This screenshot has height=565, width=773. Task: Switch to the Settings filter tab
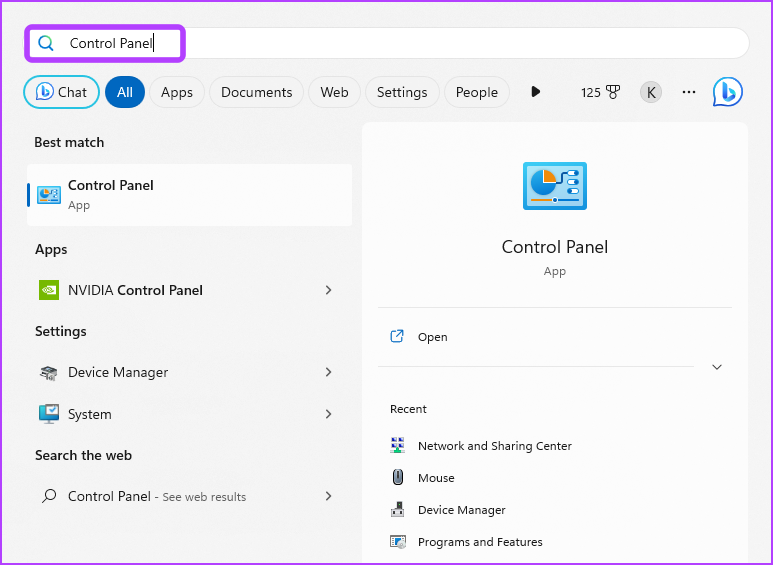pyautogui.click(x=402, y=92)
